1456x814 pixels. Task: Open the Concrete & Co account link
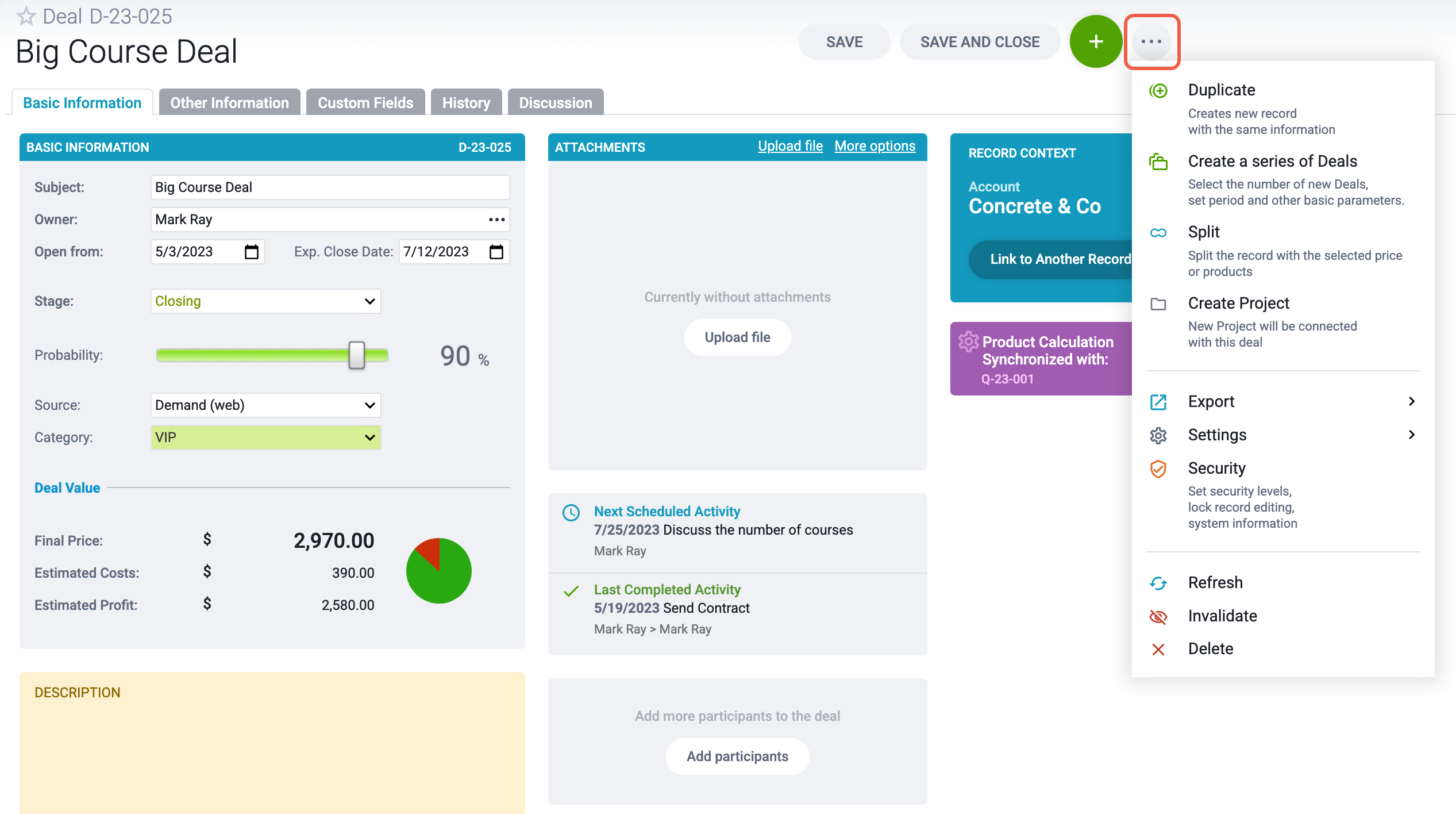(1034, 206)
